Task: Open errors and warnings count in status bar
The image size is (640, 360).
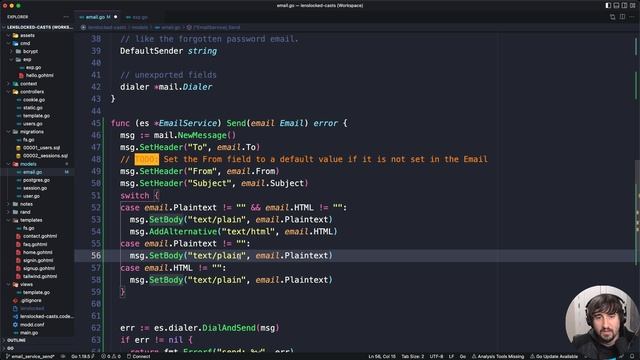Action: (x=111, y=356)
